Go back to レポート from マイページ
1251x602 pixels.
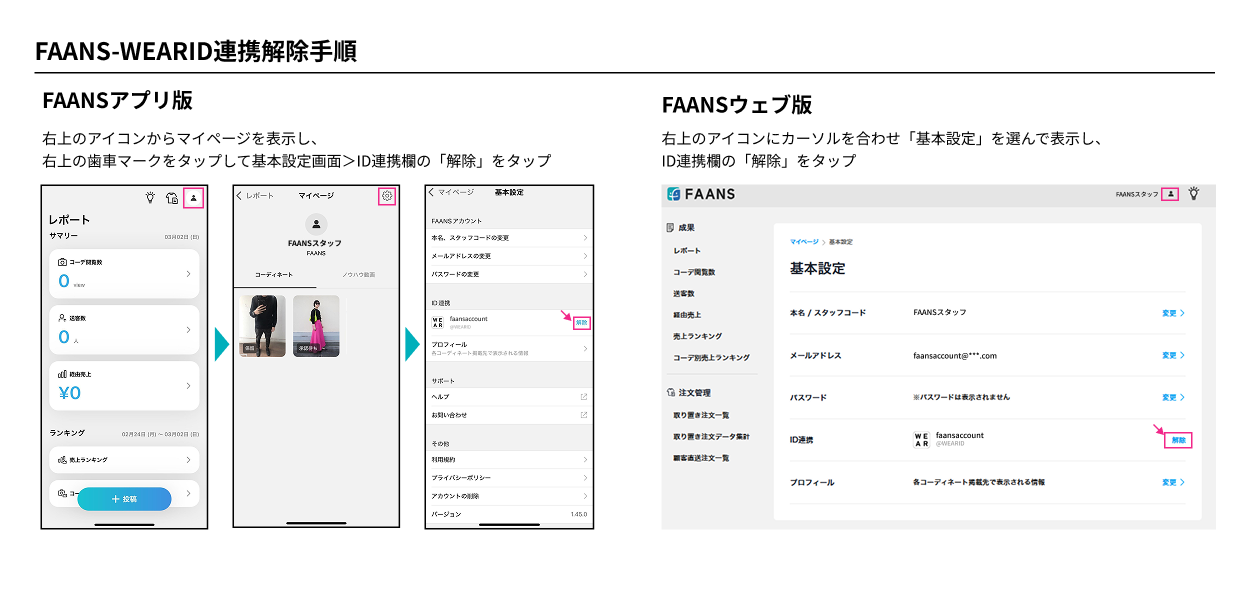[x=255, y=196]
